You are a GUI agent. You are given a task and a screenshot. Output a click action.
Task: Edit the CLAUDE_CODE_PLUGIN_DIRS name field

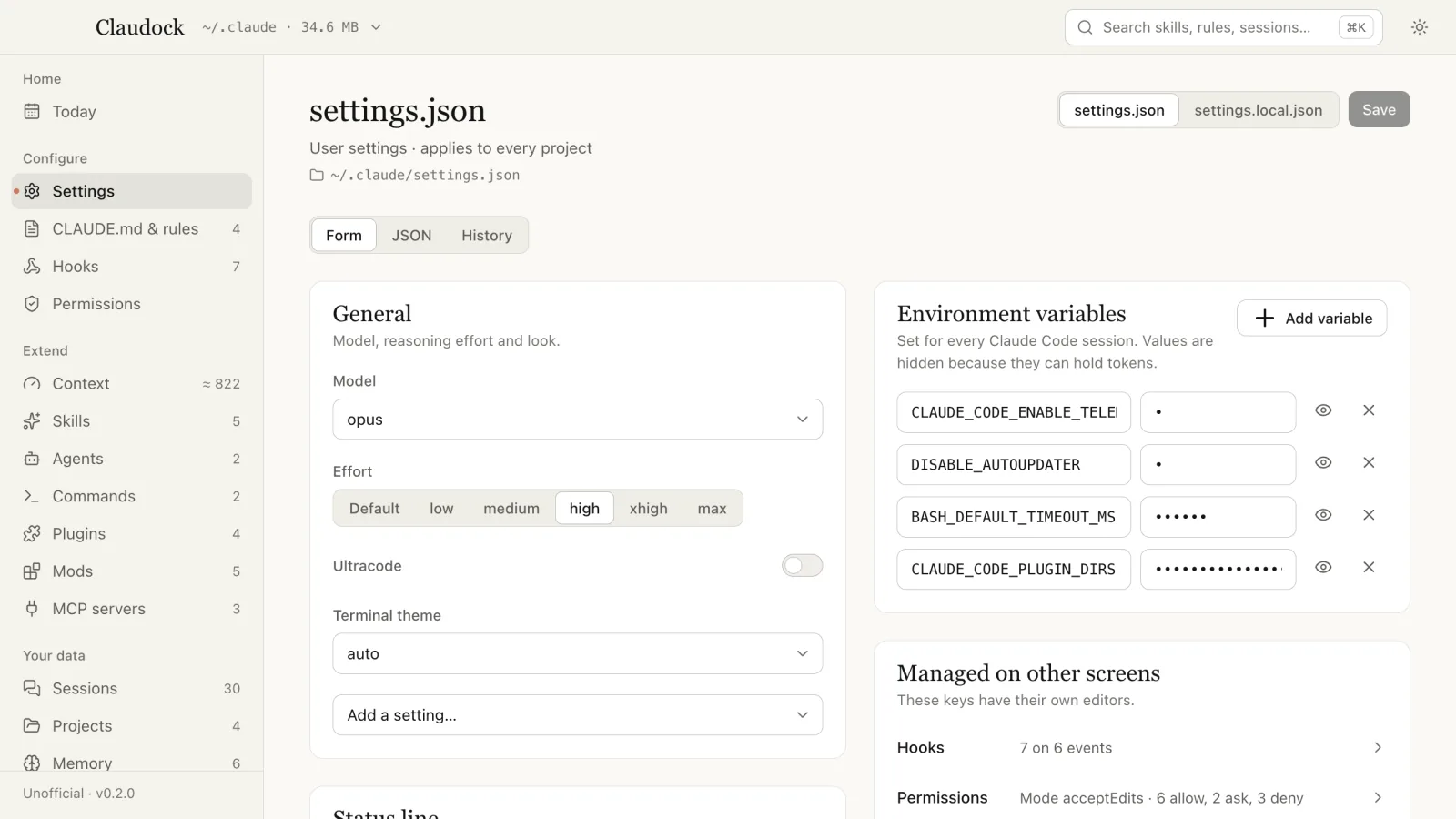tap(1014, 569)
